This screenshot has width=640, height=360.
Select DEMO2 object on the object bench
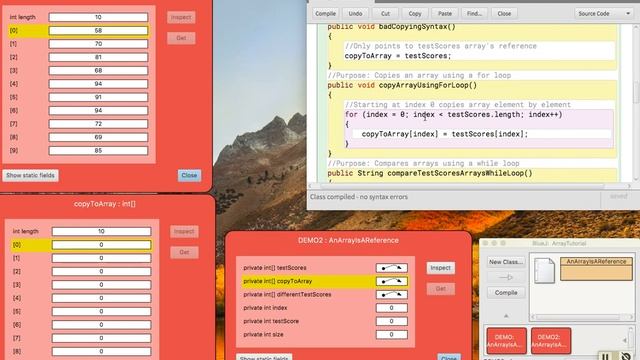pos(551,340)
